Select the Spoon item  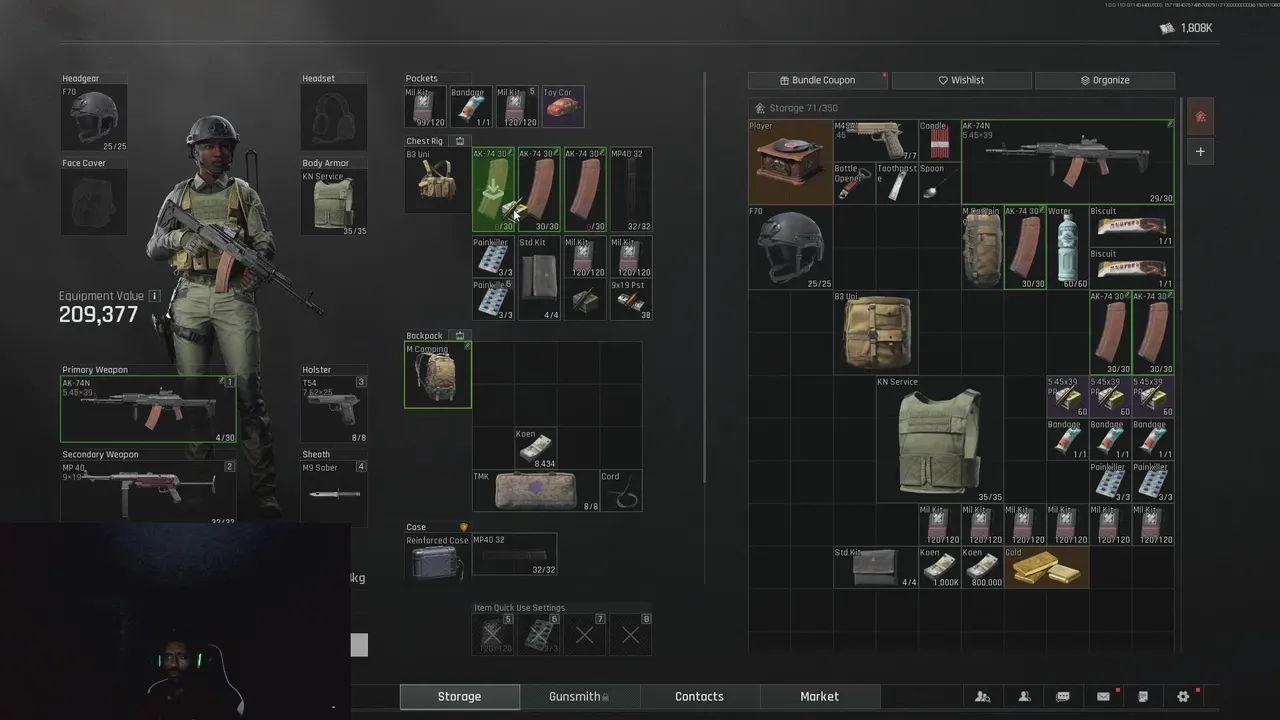939,183
